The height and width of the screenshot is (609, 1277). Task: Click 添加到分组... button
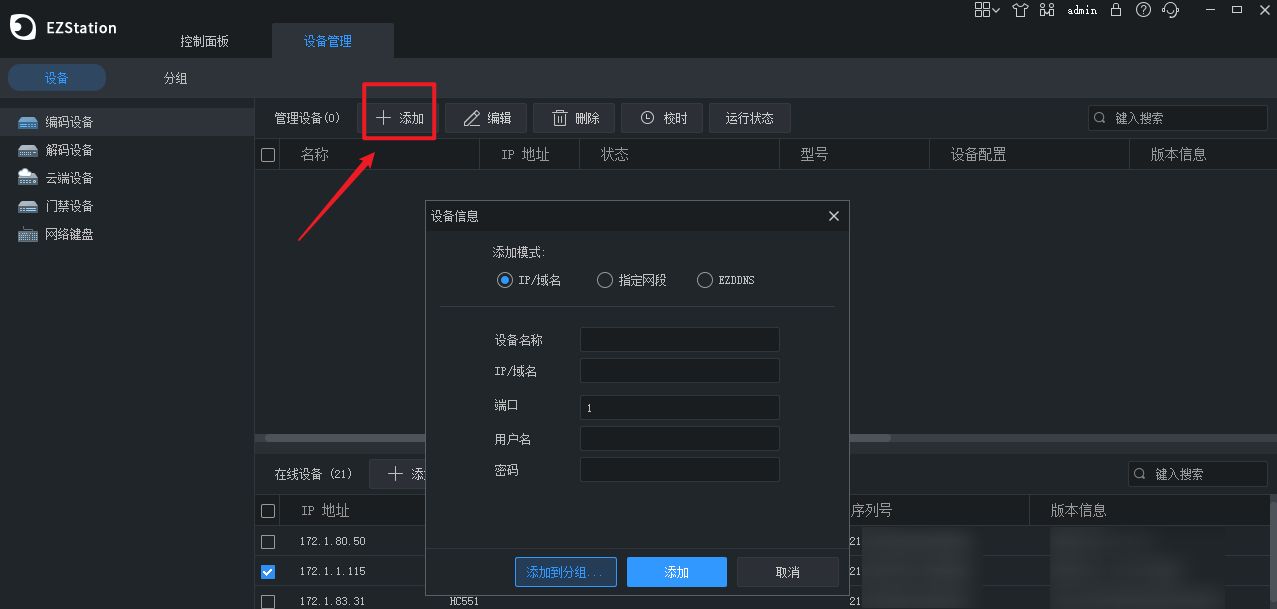(566, 572)
